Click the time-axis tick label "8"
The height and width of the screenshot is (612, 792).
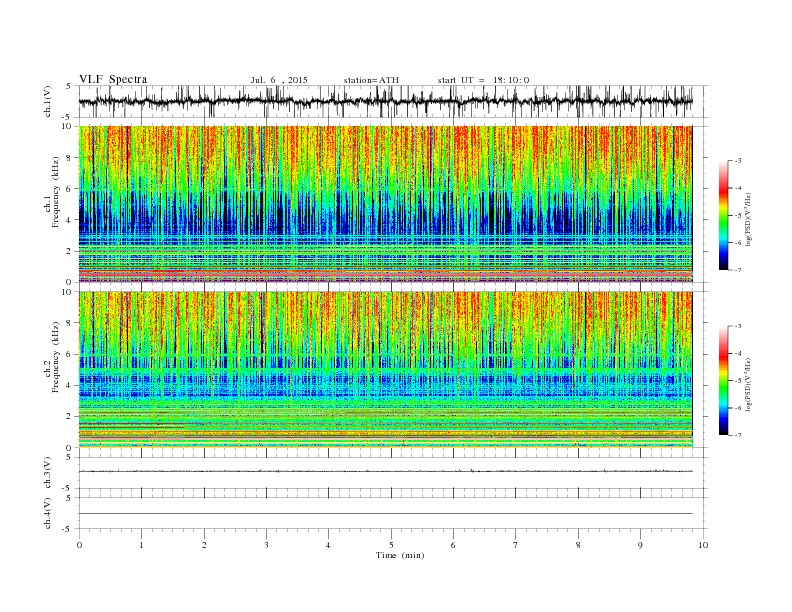coord(578,545)
